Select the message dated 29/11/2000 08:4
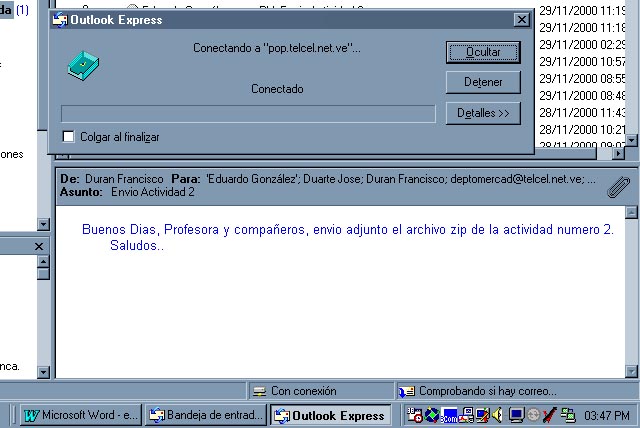This screenshot has height=428, width=640. (582, 95)
